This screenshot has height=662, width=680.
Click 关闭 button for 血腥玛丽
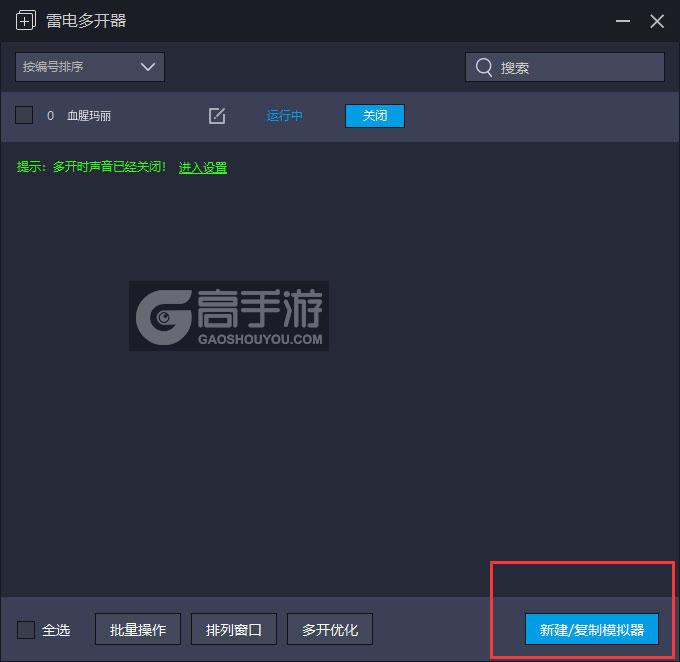[x=375, y=116]
